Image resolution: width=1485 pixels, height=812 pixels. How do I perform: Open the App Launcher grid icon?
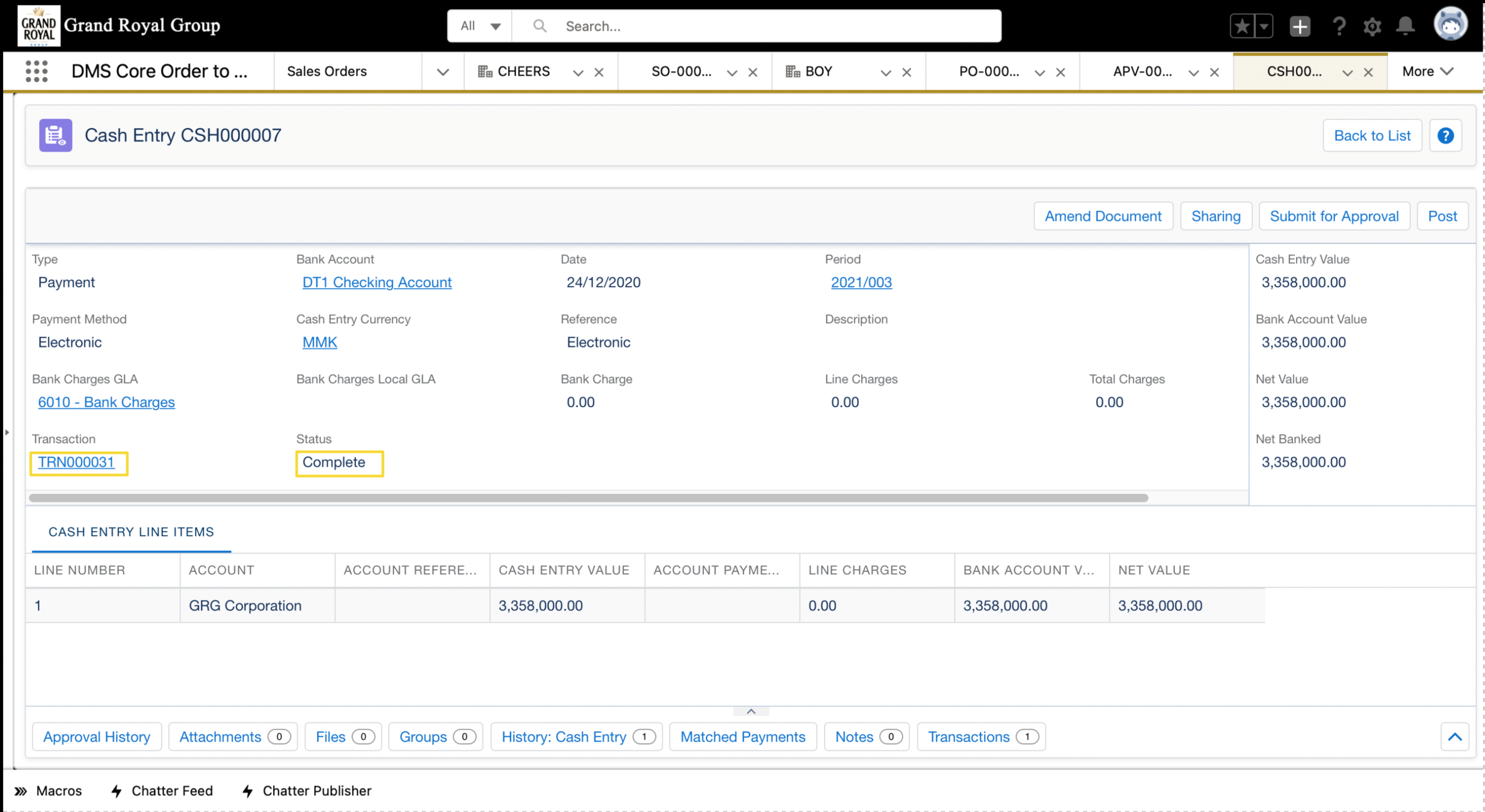[36, 72]
